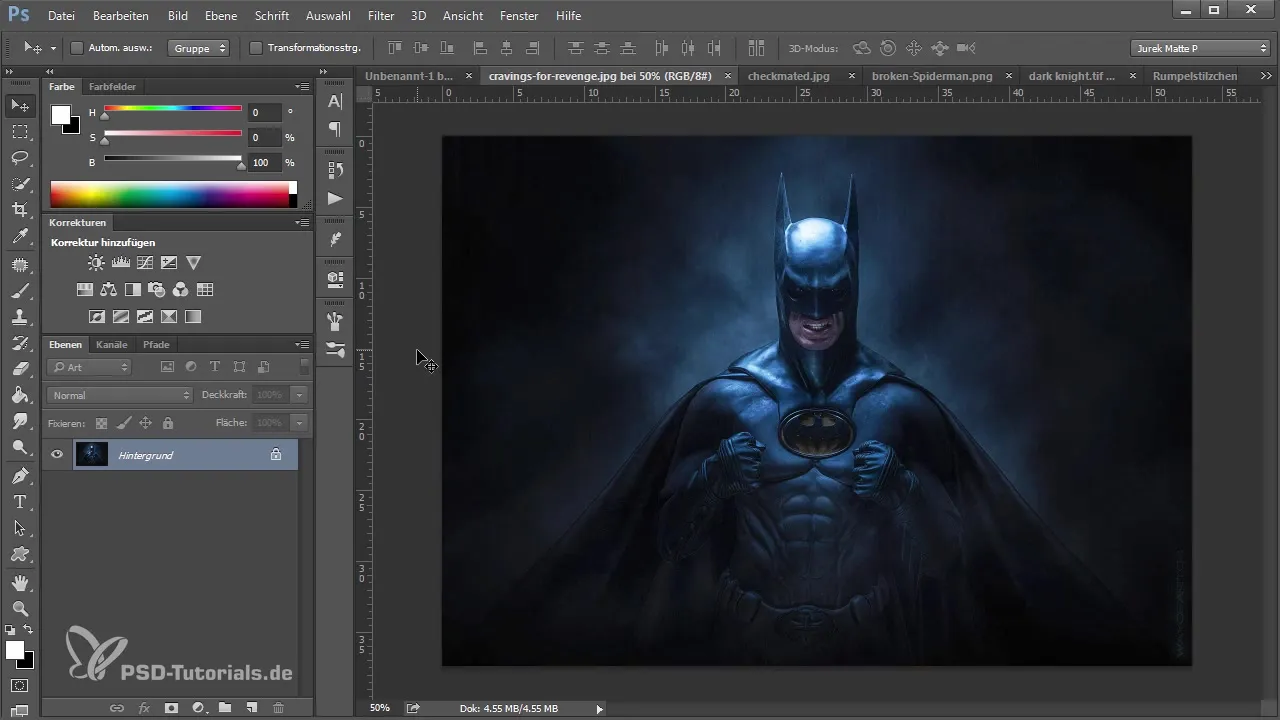Select the Quick Selection tool
1280x720 pixels.
coord(20,184)
